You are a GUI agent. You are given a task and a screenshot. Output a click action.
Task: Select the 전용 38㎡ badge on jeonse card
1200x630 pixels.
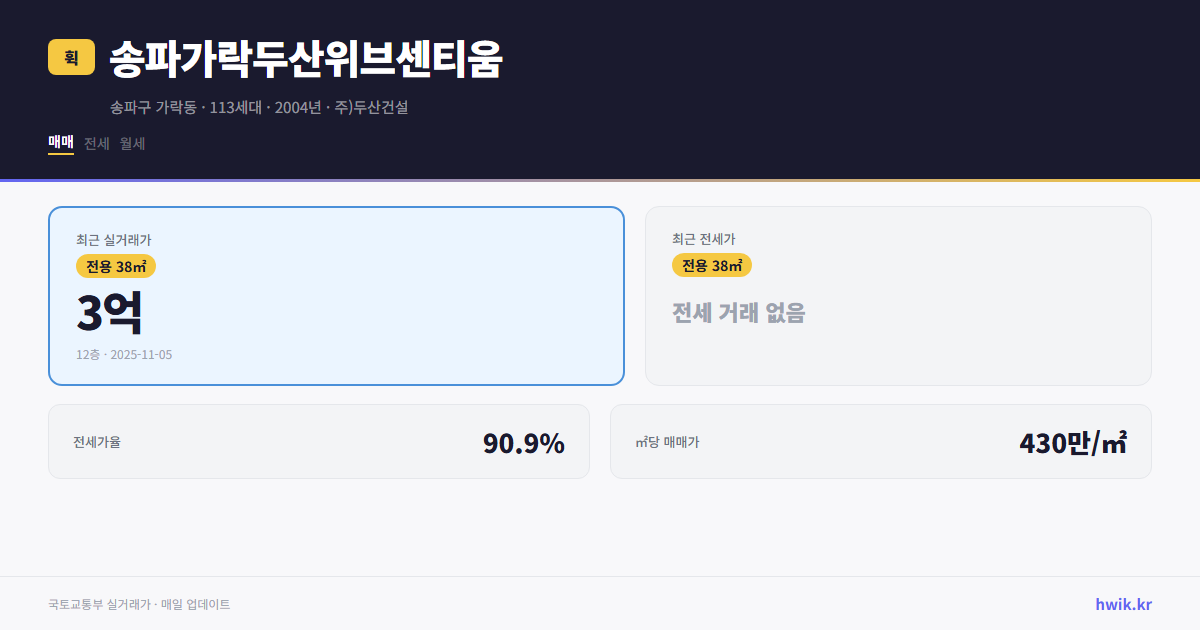click(713, 266)
